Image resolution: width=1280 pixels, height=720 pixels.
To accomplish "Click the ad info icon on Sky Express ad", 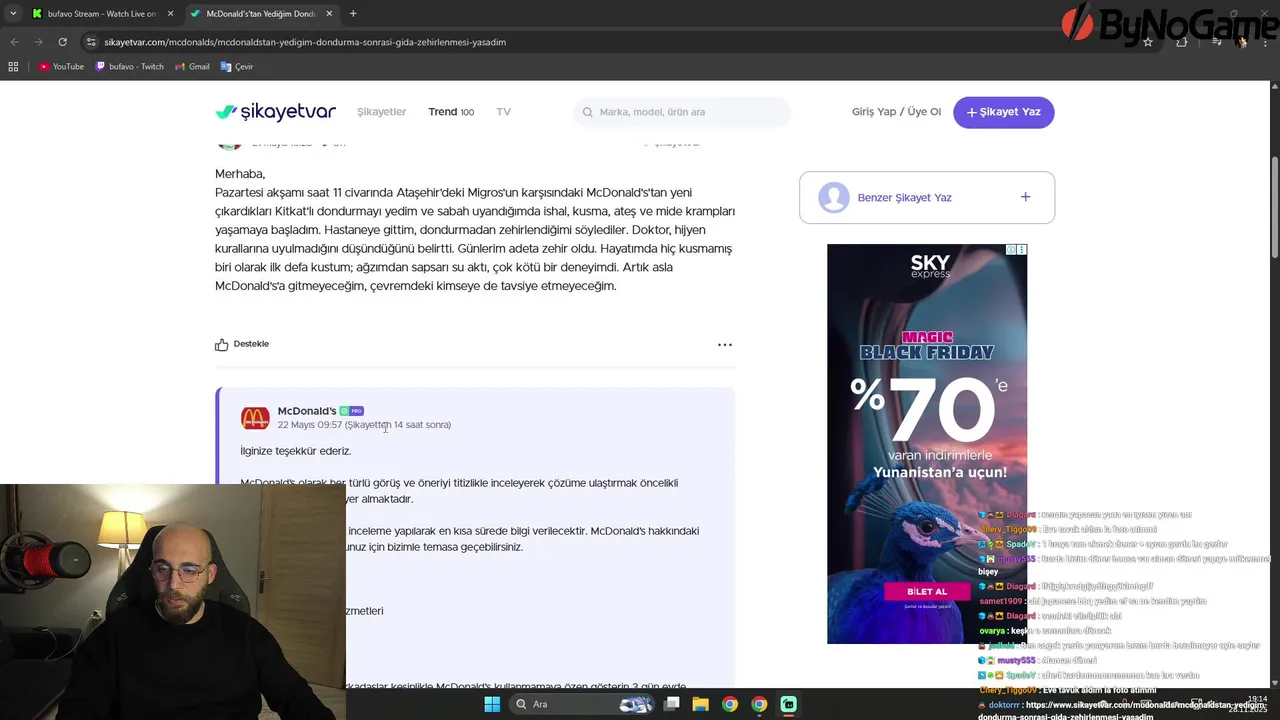I will (x=1011, y=250).
